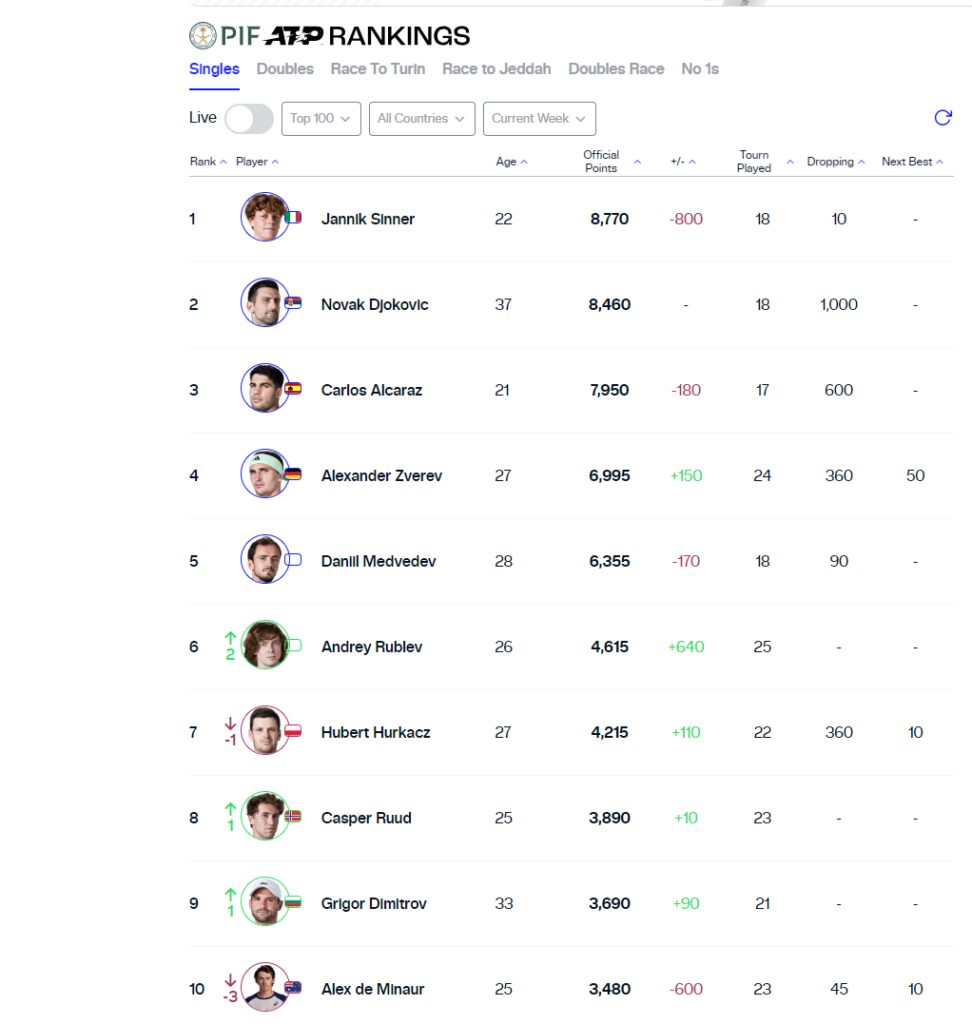Select the No 1s tab
Screen dimensions: 972x1024
coord(700,69)
